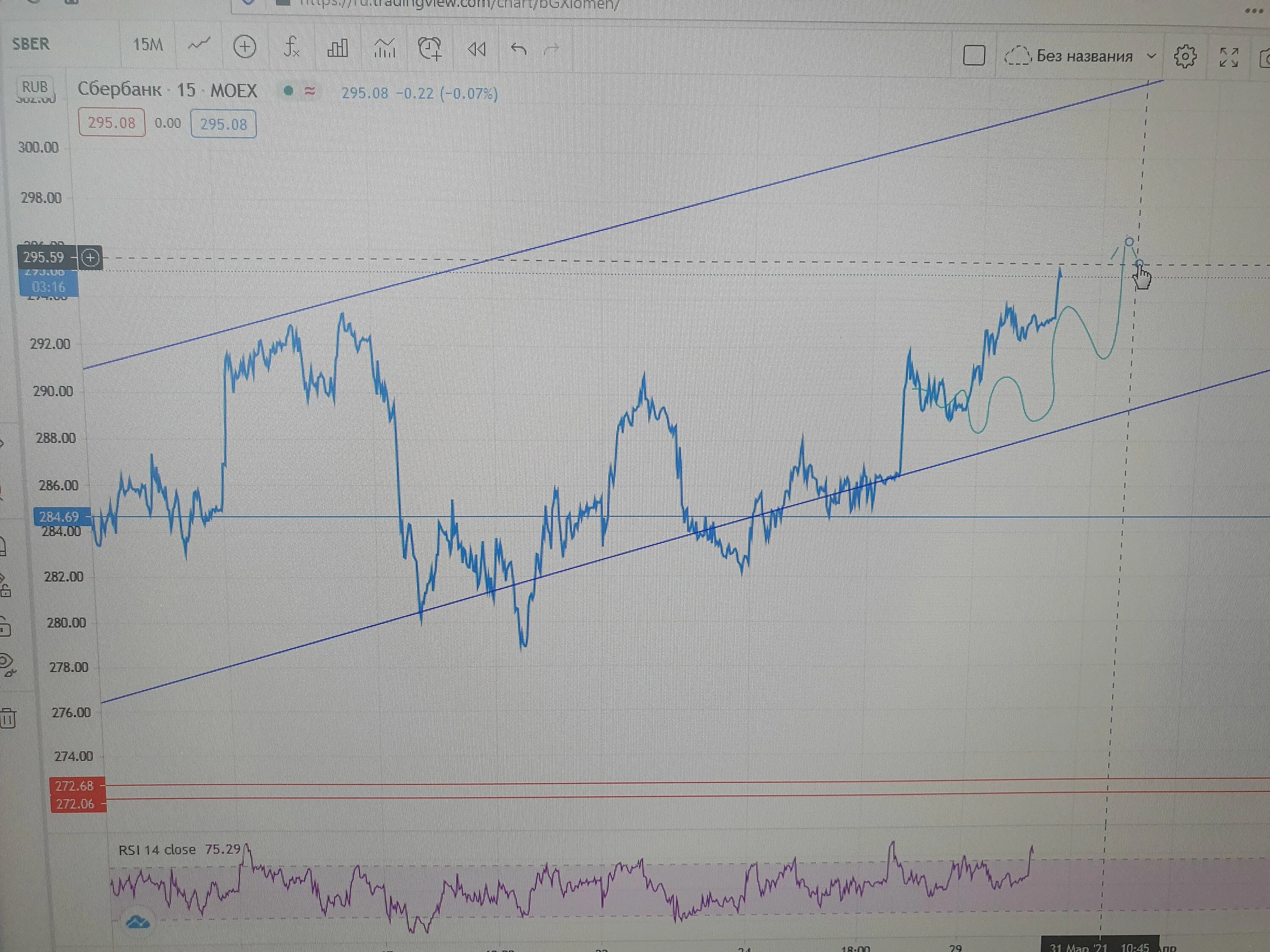Screen dimensions: 1270x952
Task: Open indicator templates icon
Action: pos(385,49)
